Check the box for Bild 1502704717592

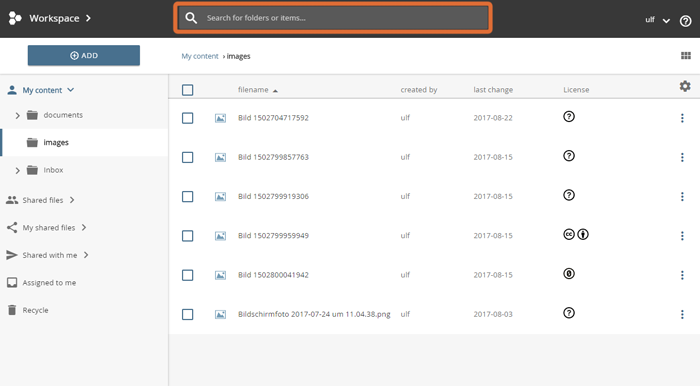pyautogui.click(x=188, y=118)
